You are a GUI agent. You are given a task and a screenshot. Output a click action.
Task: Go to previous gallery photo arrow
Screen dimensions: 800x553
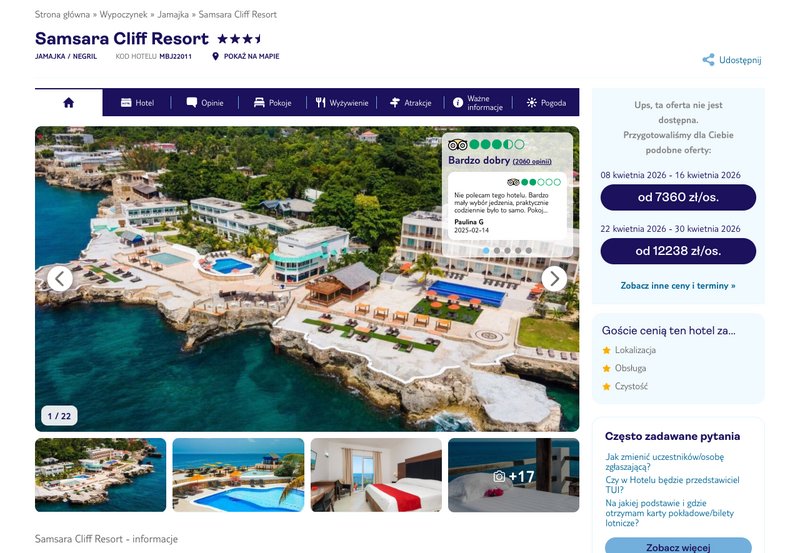pos(60,279)
